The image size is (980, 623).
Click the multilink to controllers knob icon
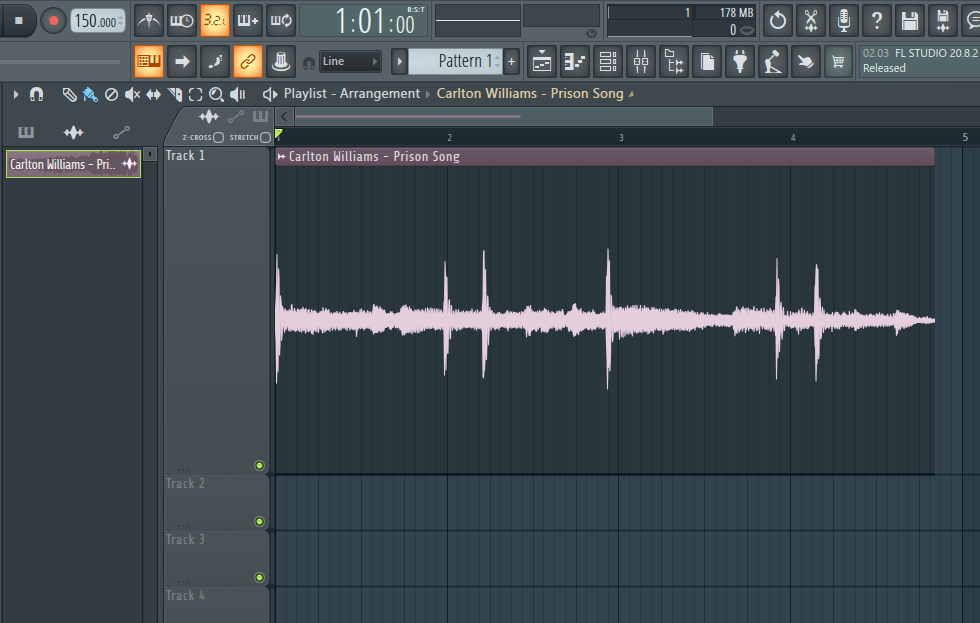(281, 61)
